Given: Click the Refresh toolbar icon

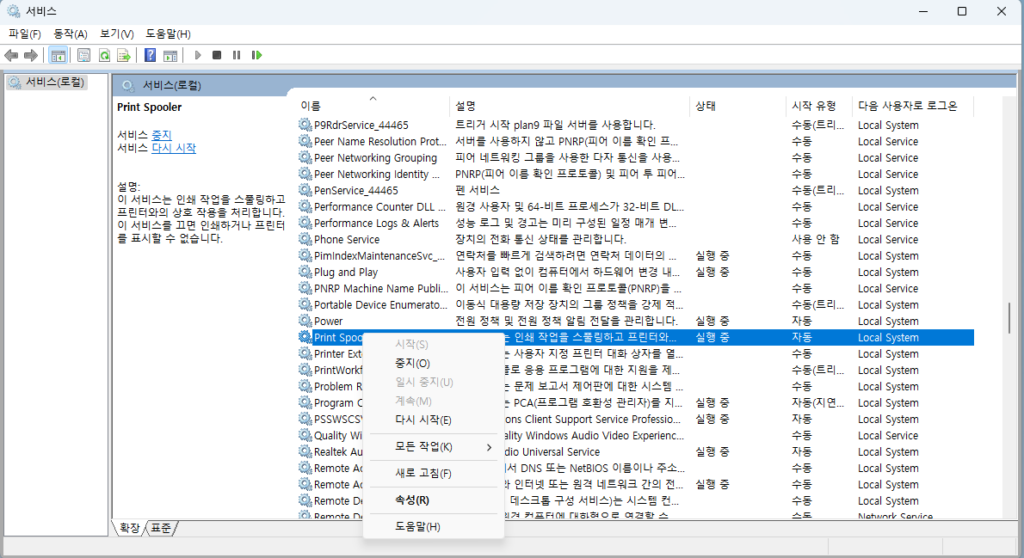Looking at the screenshot, I should (104, 56).
